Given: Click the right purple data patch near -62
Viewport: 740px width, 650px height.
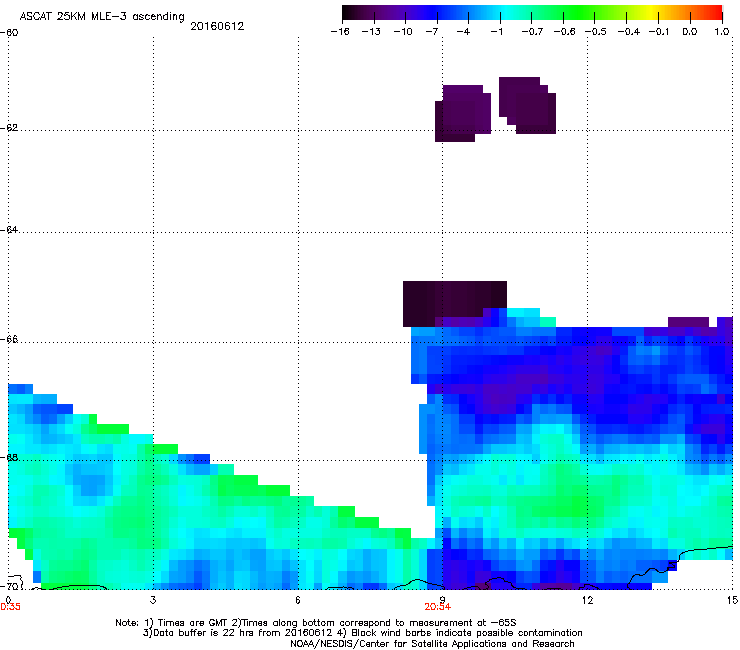Looking at the screenshot, I should (x=527, y=105).
